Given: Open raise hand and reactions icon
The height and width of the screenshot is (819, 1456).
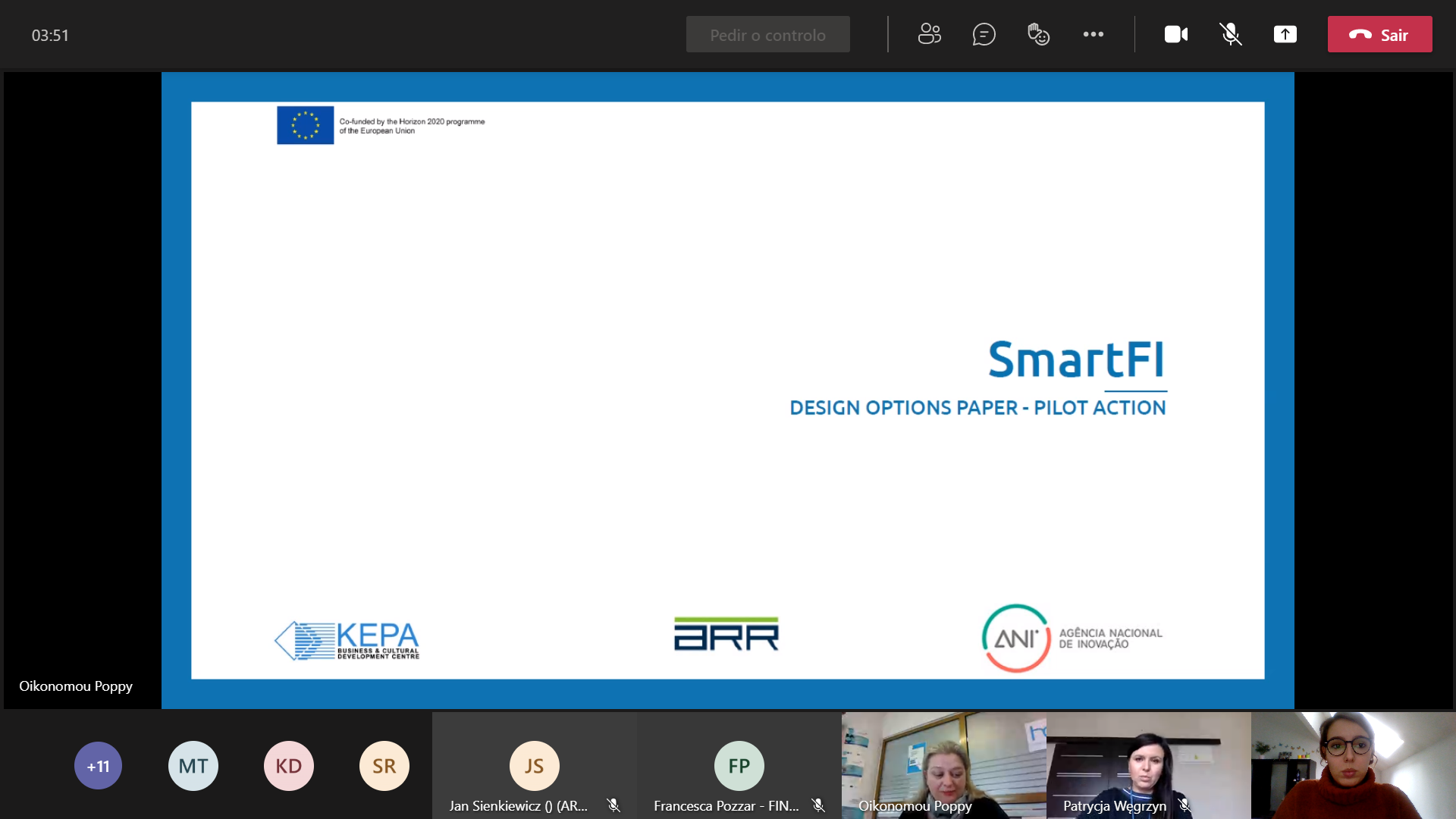Looking at the screenshot, I should coord(1038,34).
